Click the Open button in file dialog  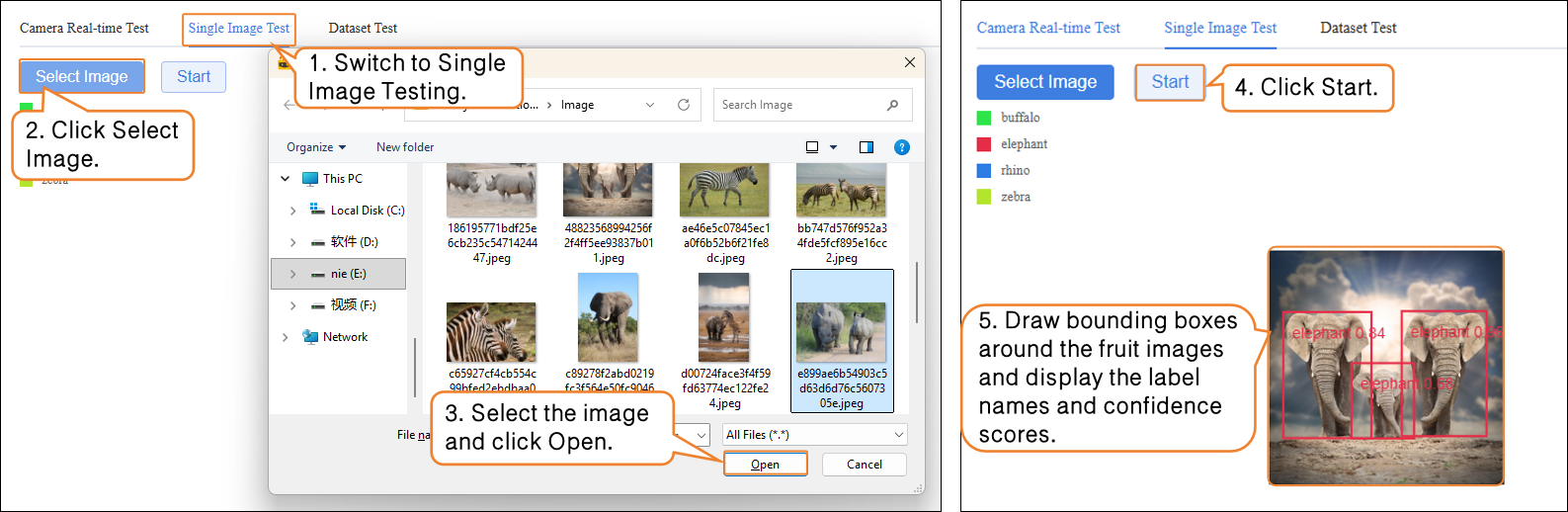(765, 465)
